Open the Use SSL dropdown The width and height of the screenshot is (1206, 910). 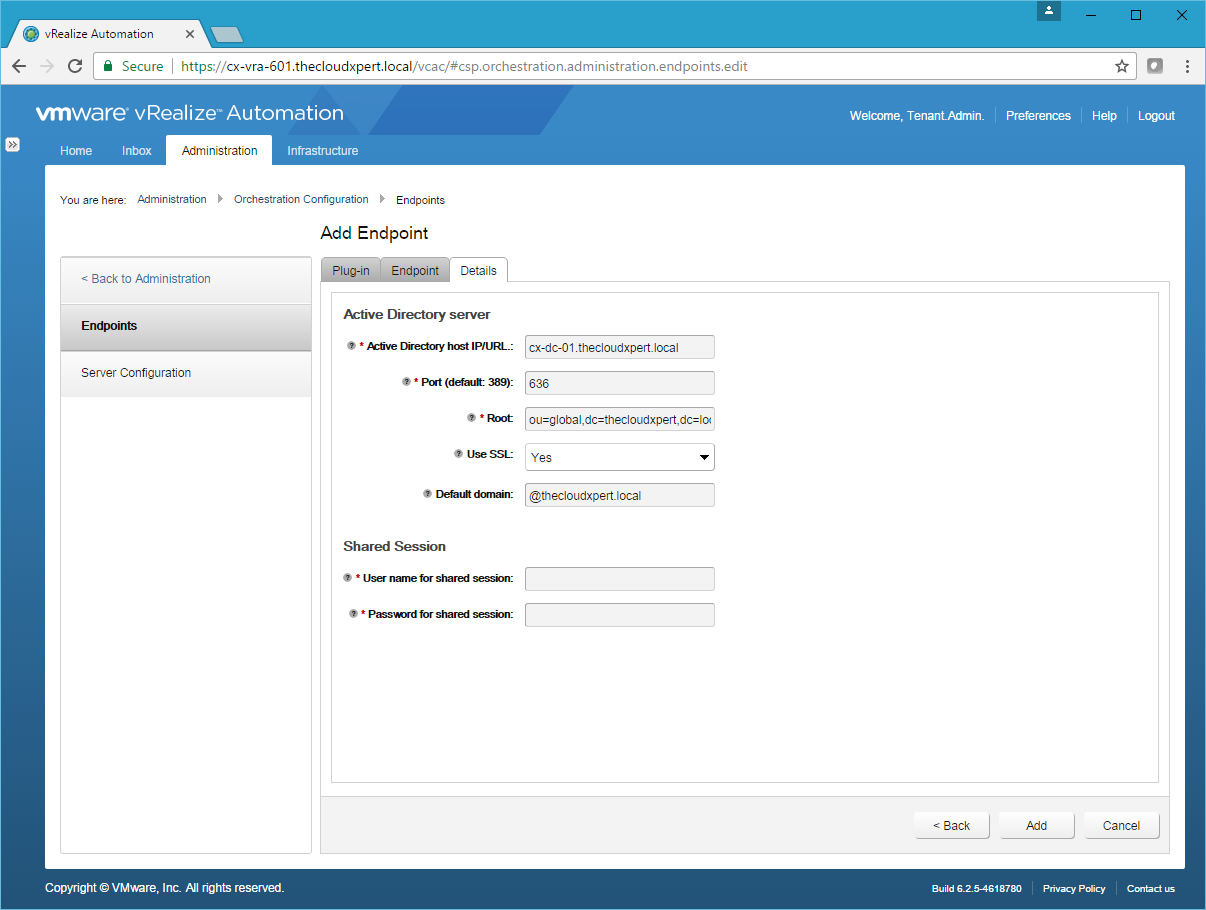pos(619,457)
